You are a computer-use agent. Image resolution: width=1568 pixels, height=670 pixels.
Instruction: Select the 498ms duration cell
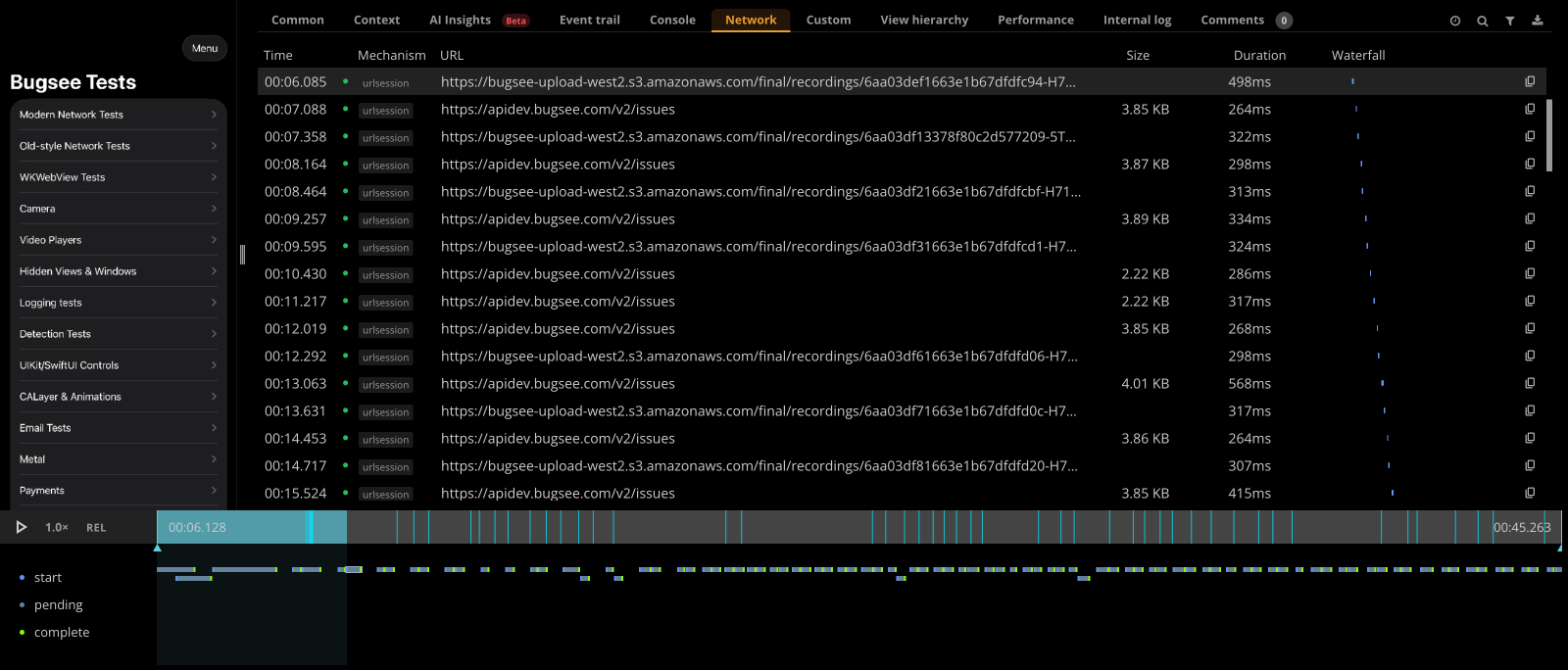(x=1250, y=82)
